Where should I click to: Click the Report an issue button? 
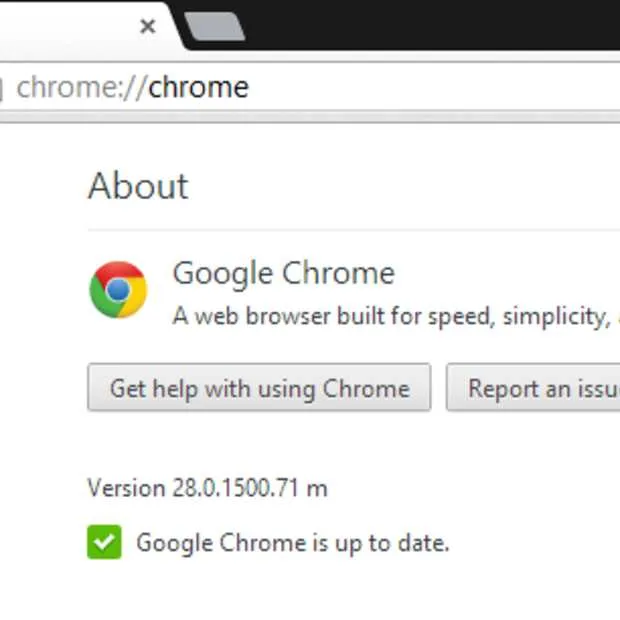pos(533,388)
